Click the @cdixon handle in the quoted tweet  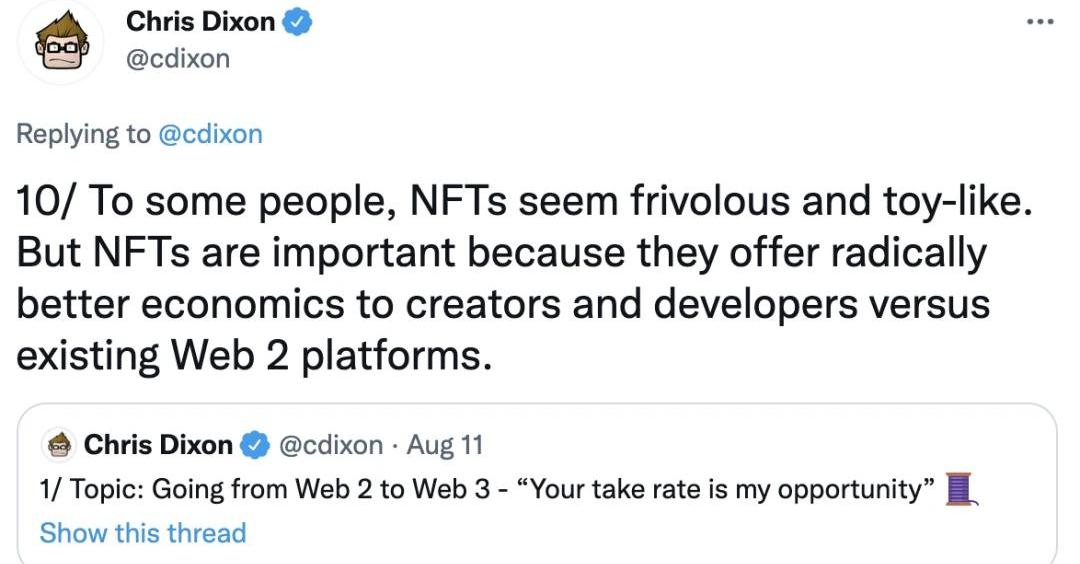coord(329,445)
